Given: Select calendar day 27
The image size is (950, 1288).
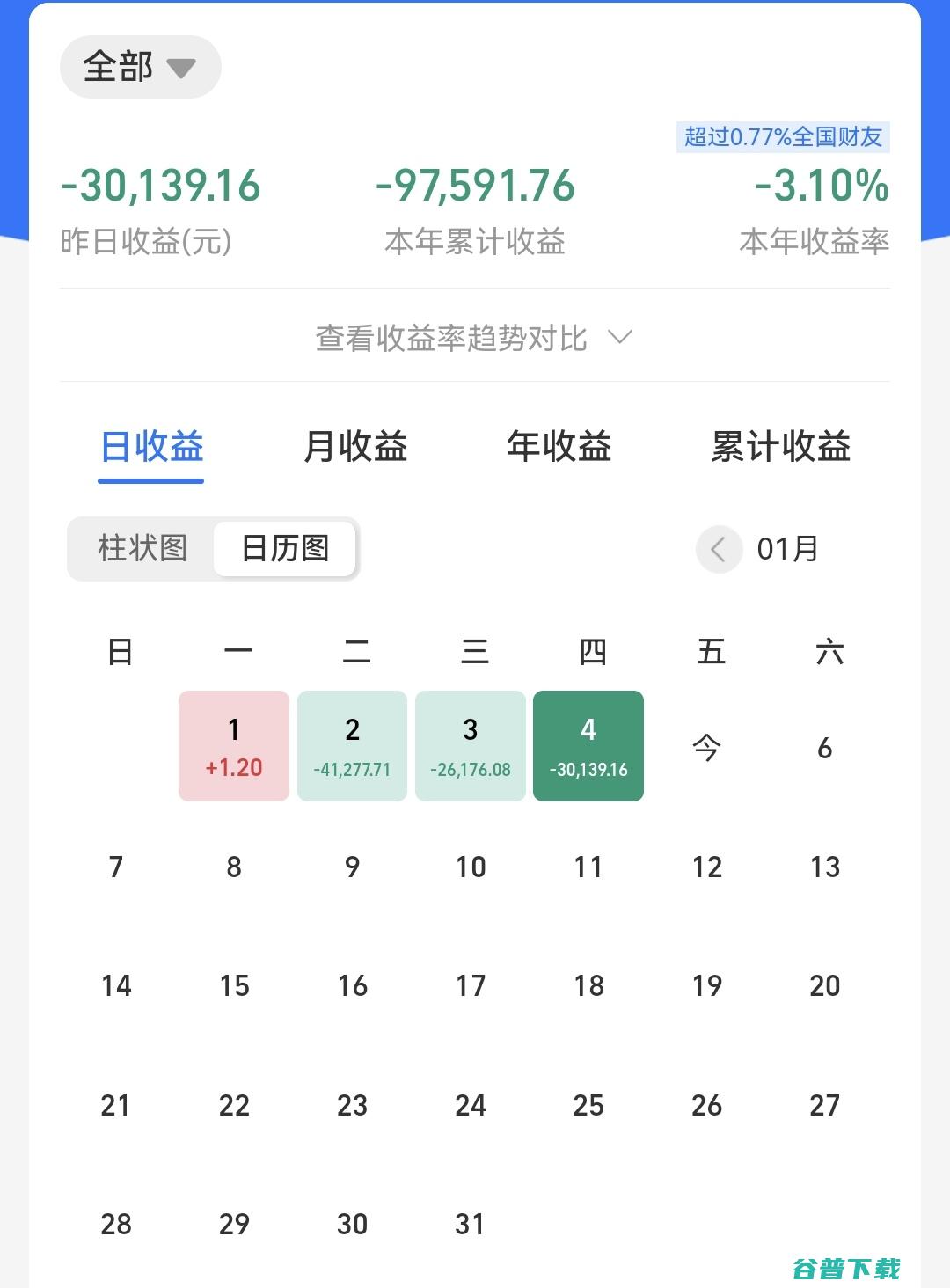Looking at the screenshot, I should tap(825, 1105).
